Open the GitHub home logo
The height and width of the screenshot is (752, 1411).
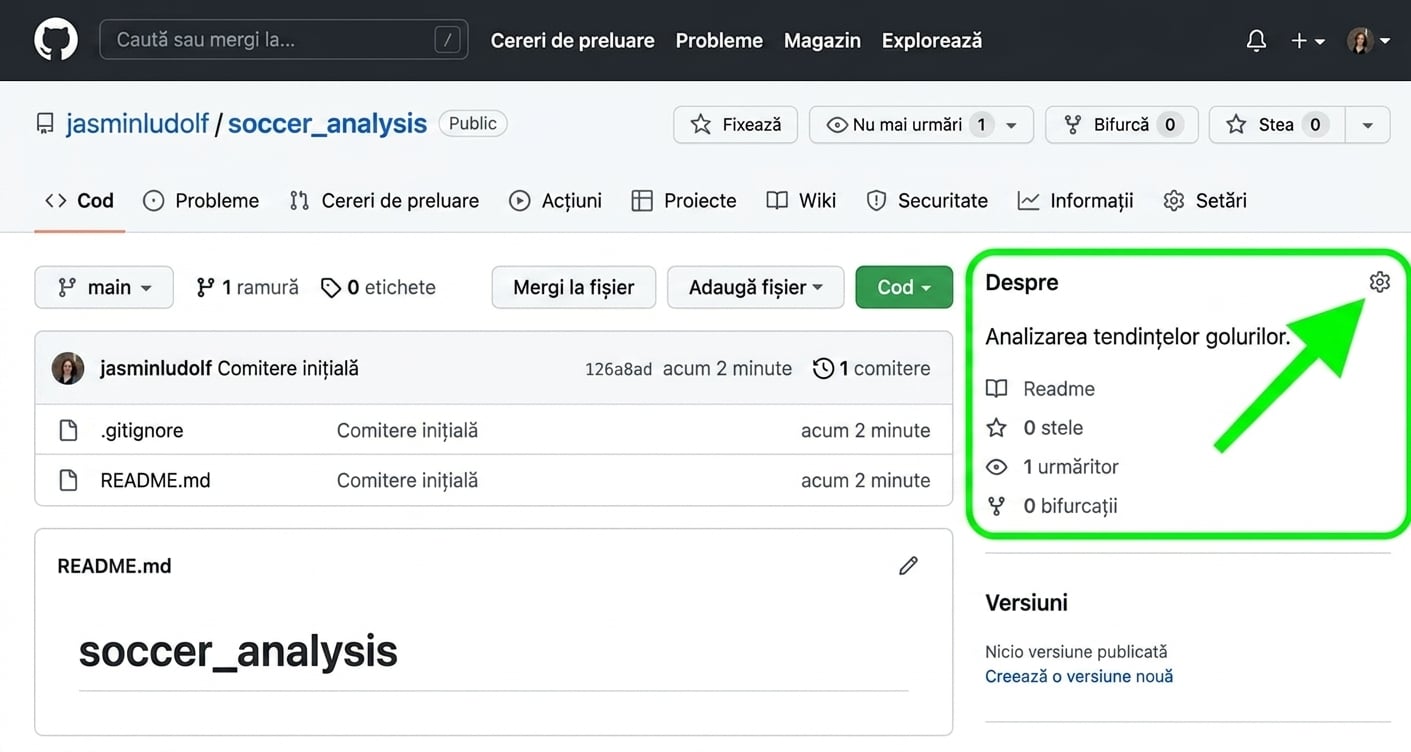tap(56, 40)
